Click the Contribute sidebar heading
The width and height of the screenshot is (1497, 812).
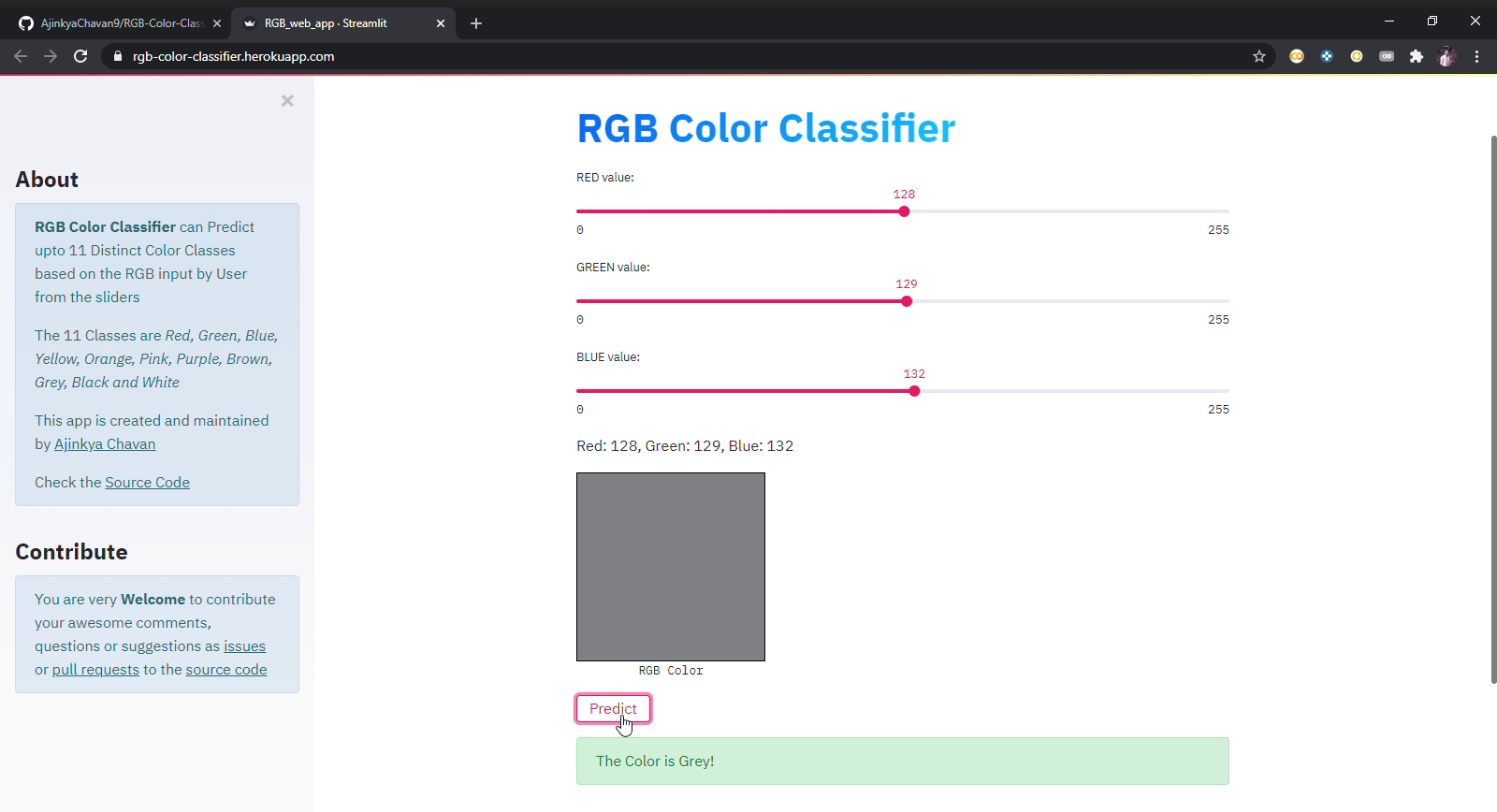71,552
